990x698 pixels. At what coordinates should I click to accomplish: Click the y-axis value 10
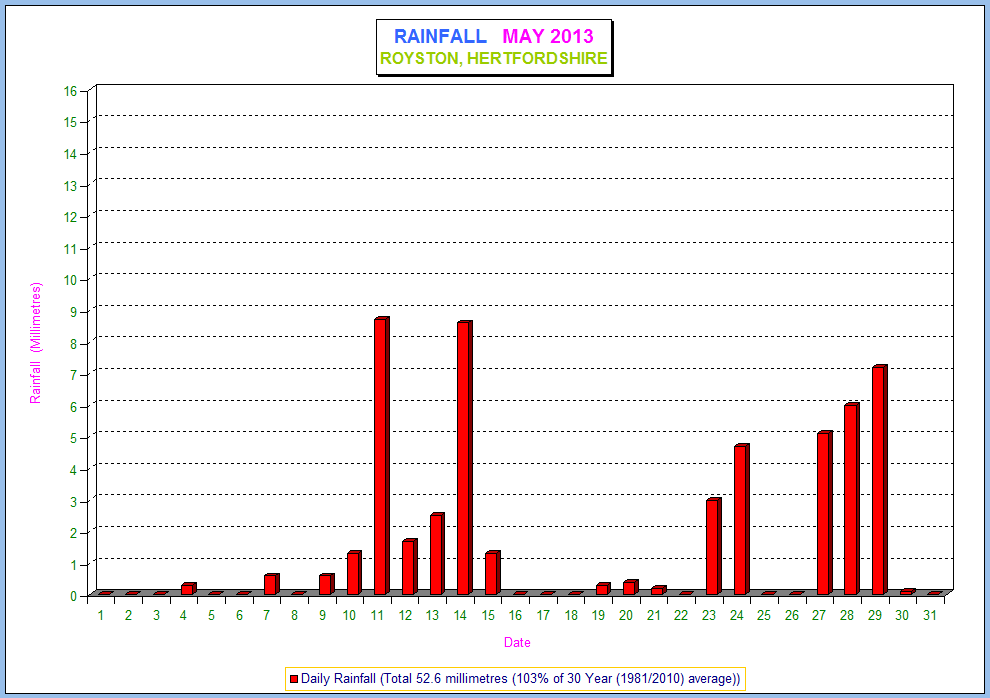click(70, 280)
